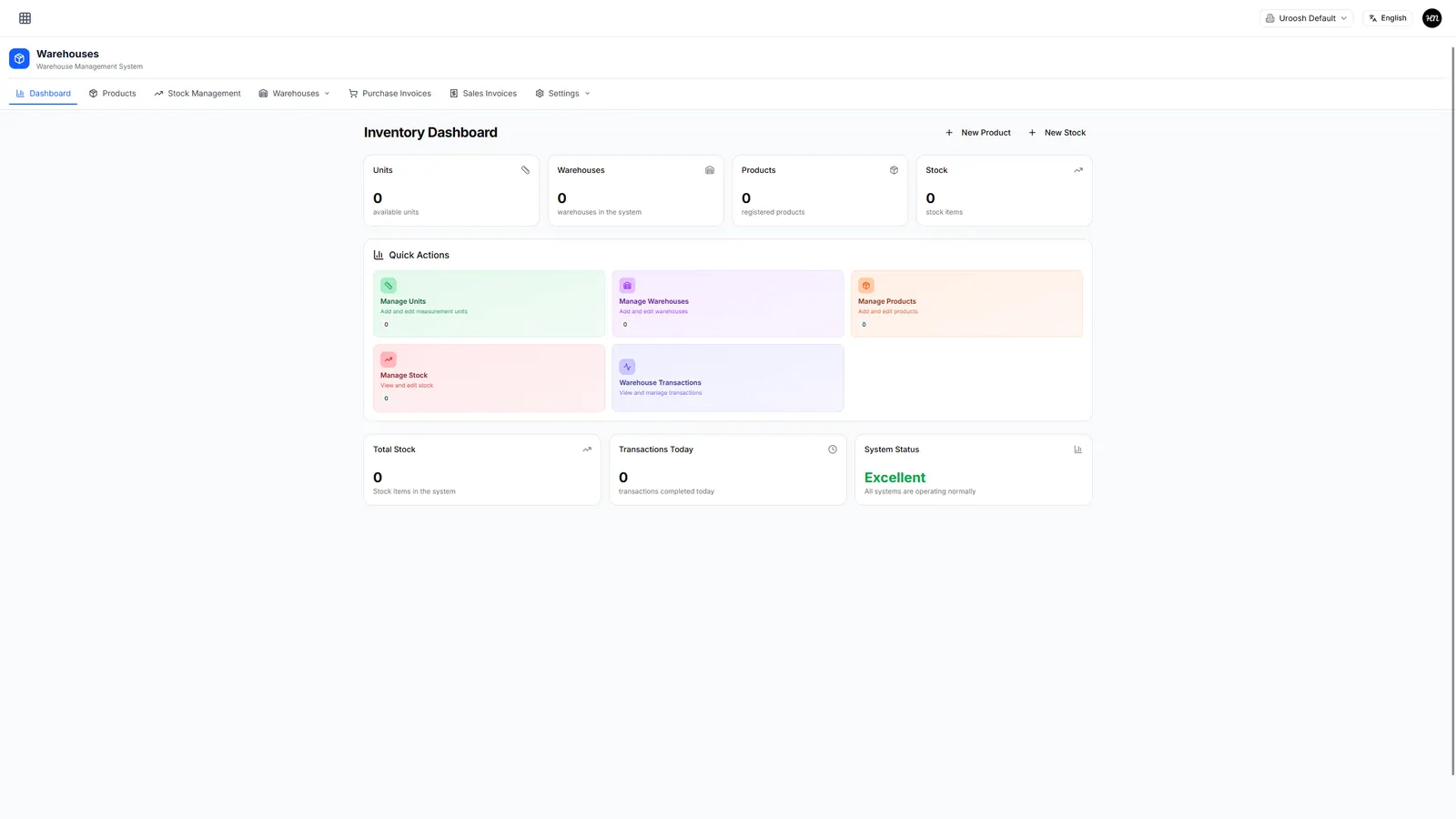Open the Manage Products quick action
1456x819 pixels.
click(966, 304)
